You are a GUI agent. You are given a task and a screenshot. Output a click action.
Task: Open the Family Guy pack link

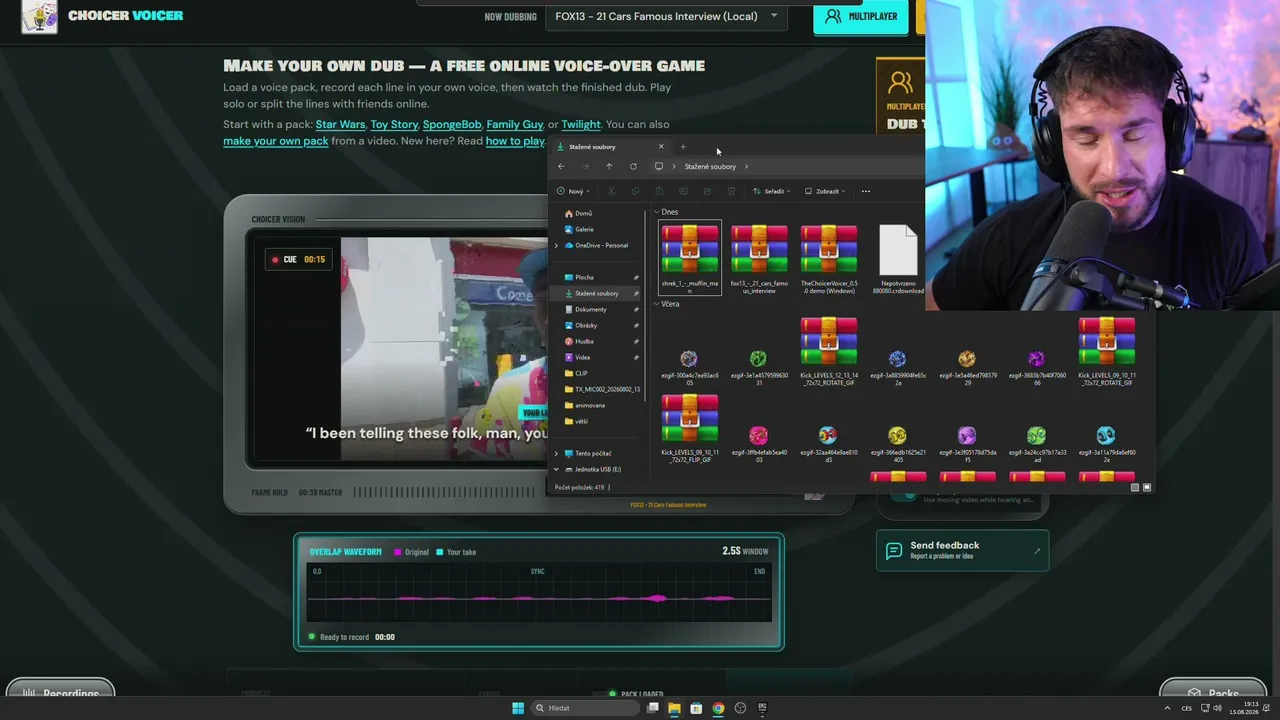(514, 124)
